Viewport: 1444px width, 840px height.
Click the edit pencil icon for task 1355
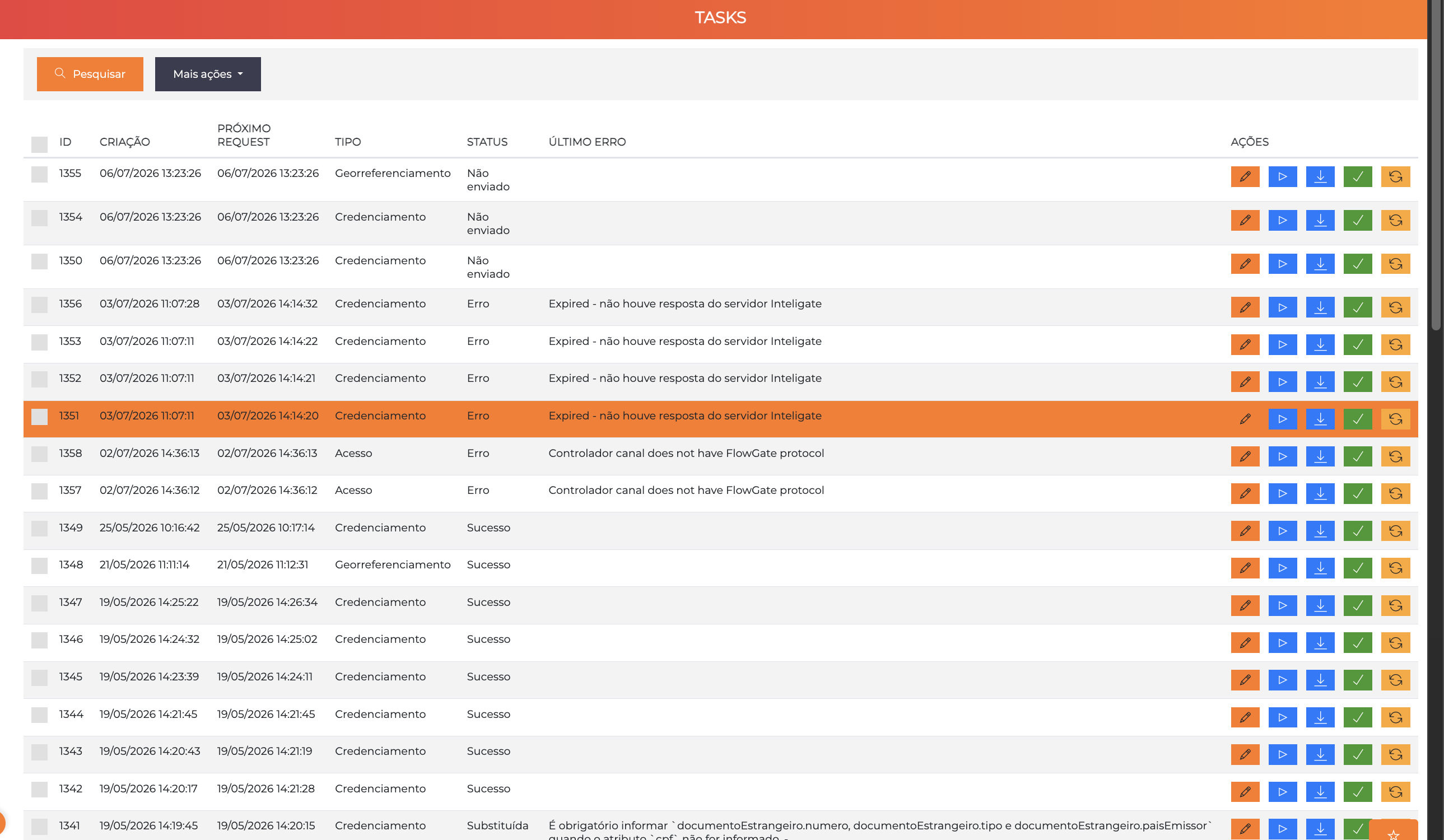(1245, 176)
